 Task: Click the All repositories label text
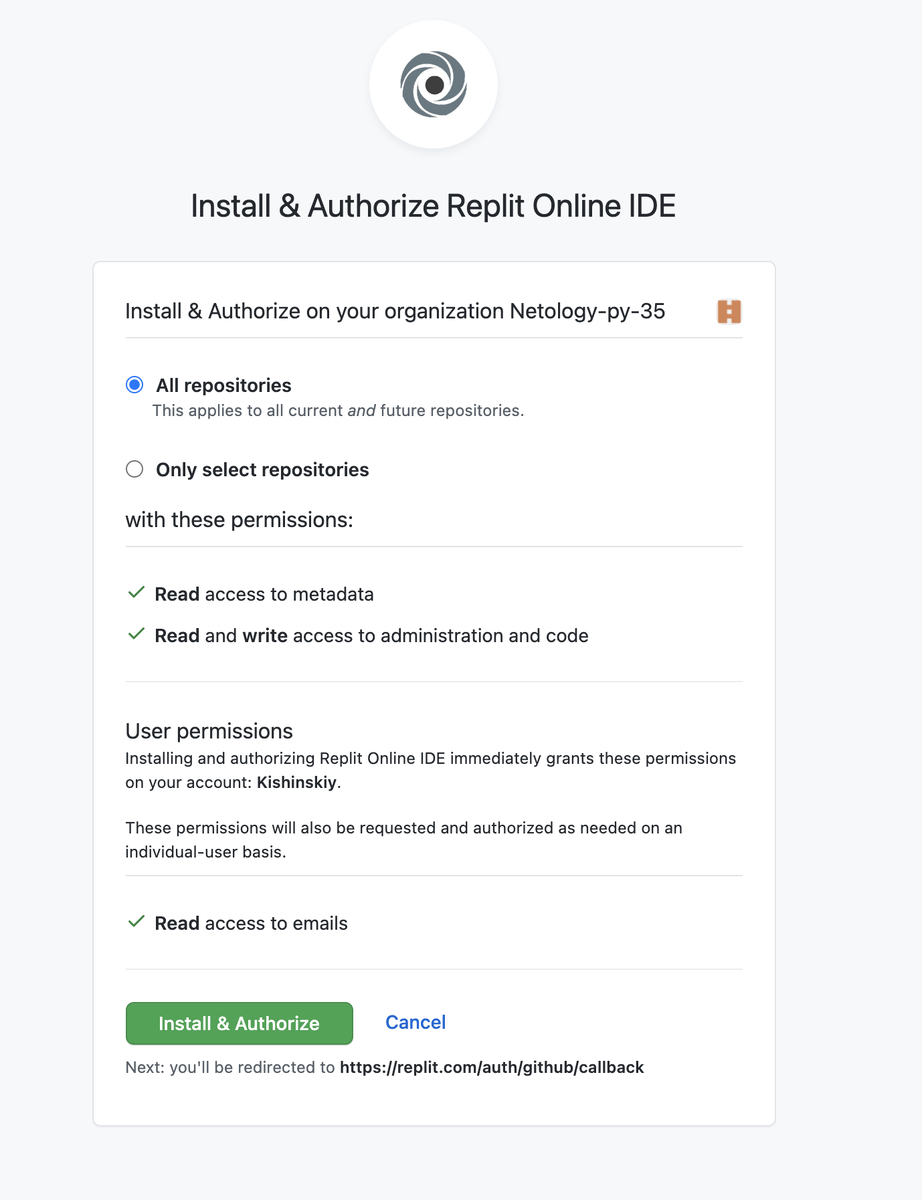[x=224, y=385]
